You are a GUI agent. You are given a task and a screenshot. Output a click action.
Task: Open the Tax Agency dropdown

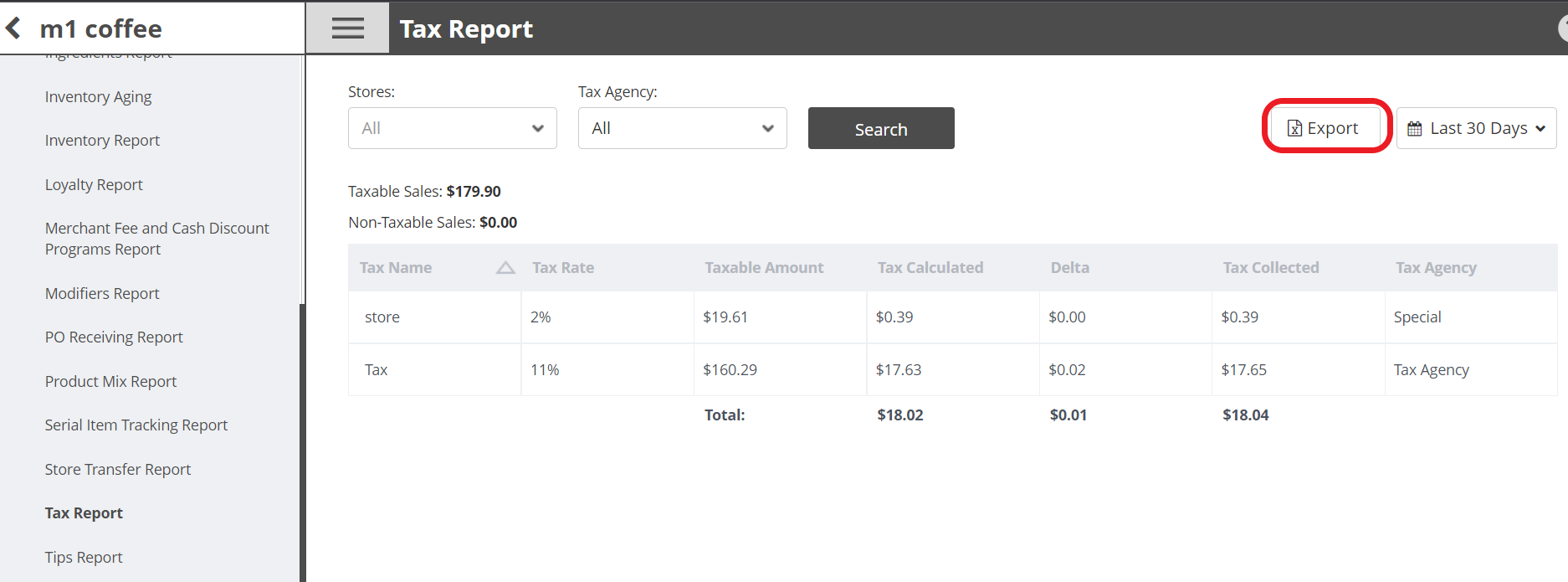(682, 128)
